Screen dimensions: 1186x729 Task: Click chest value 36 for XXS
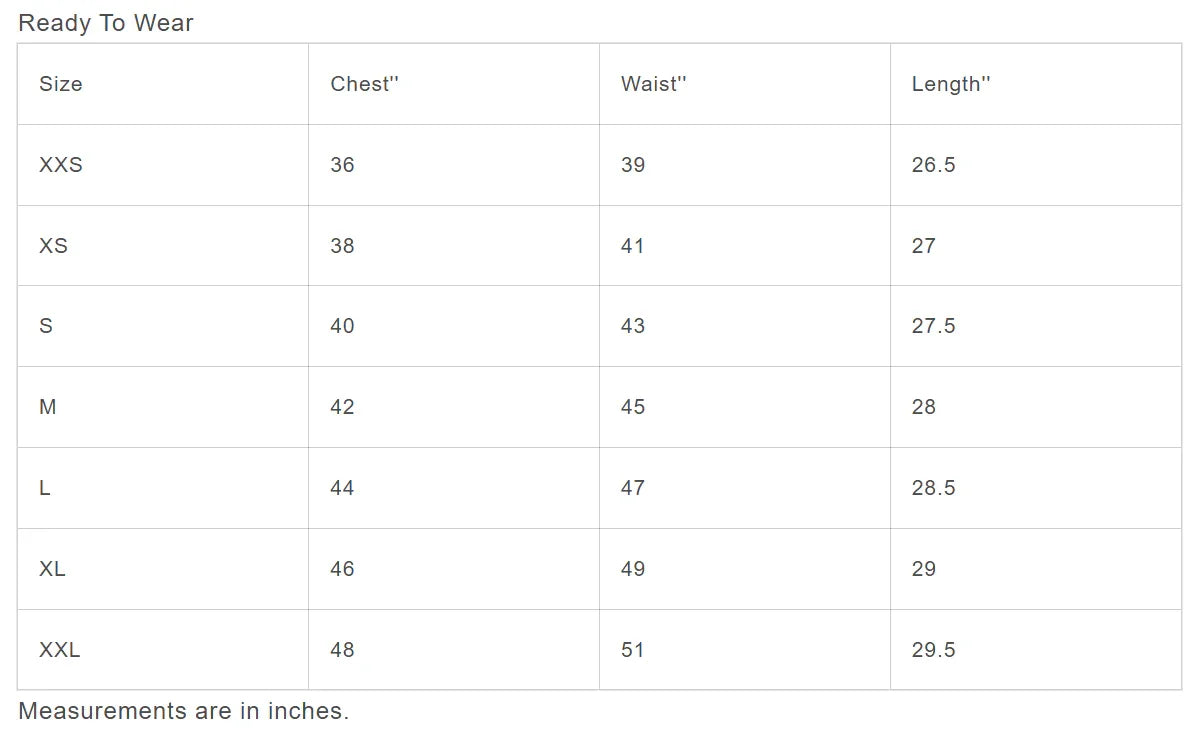[x=342, y=165]
